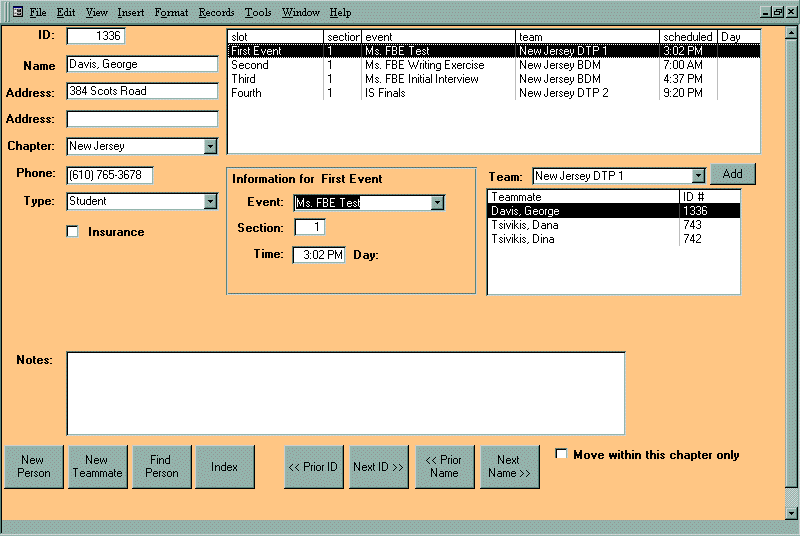Restore the inner form window
Viewport: 800px width, 536px height.
(778, 12)
